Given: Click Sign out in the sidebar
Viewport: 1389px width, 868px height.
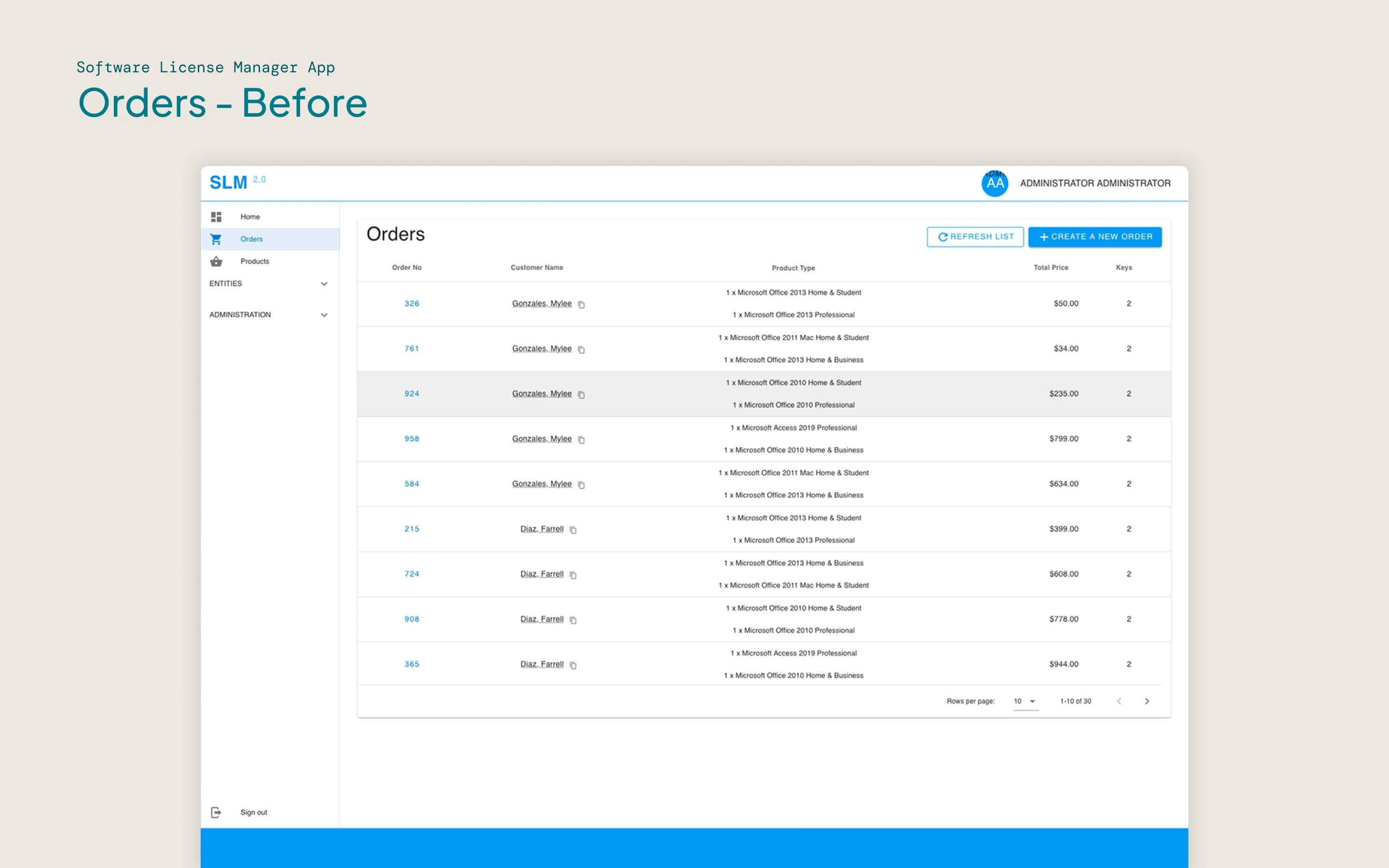Looking at the screenshot, I should [270, 813].
